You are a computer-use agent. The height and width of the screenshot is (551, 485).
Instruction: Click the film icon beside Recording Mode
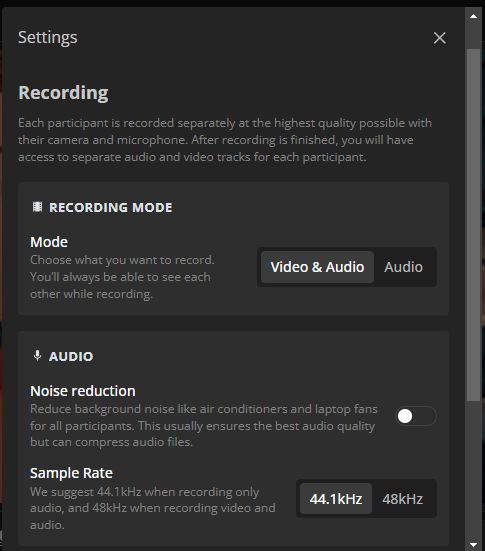point(37,207)
